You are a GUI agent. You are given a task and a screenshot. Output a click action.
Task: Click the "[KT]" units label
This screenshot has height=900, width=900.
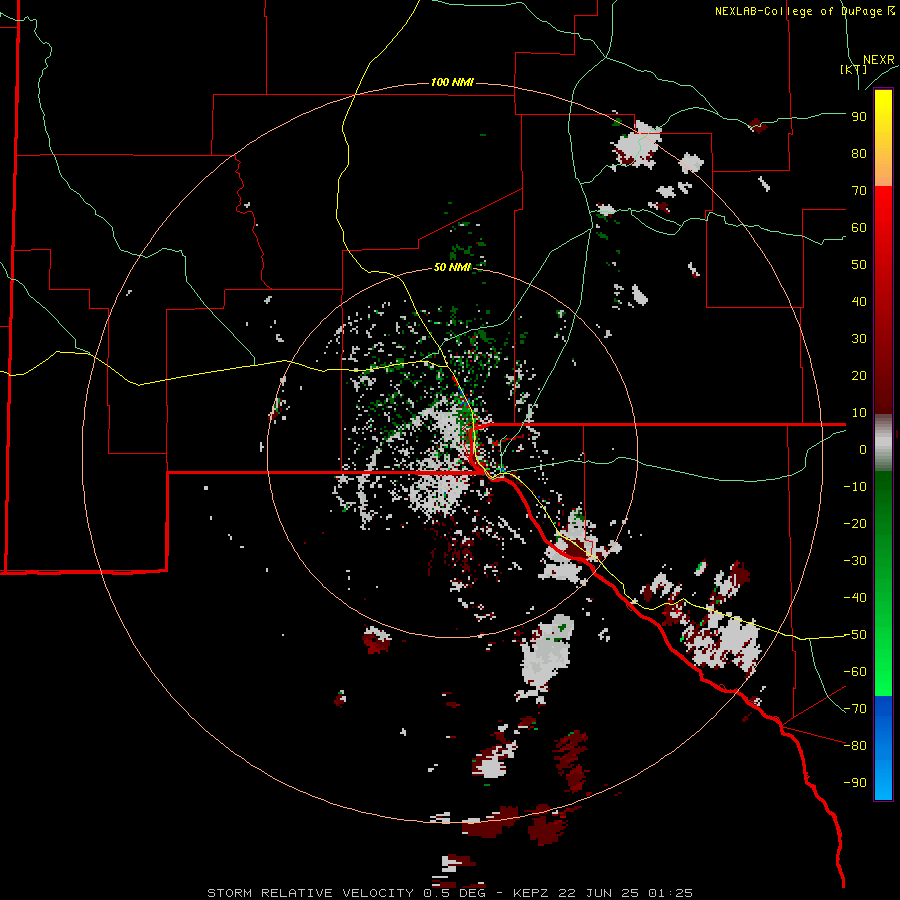pyautogui.click(x=853, y=69)
